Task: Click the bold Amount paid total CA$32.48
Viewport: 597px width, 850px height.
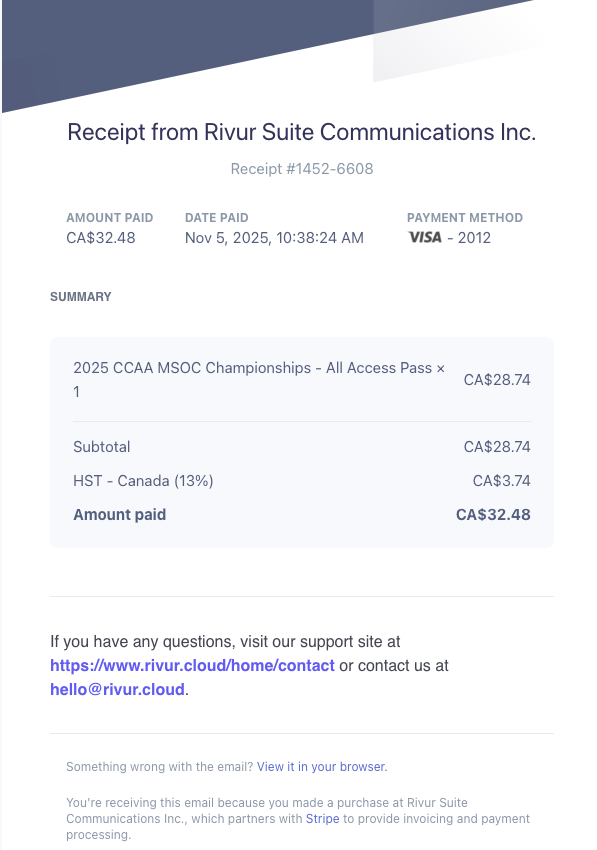Action: pos(493,514)
